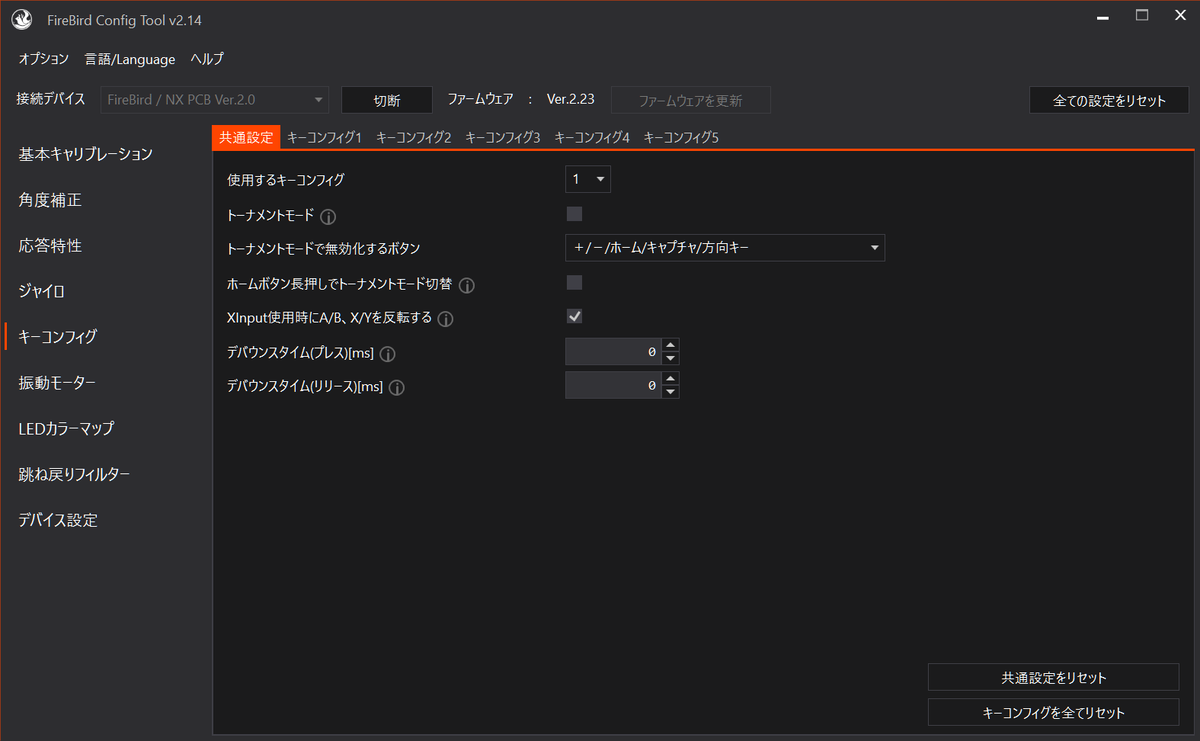This screenshot has height=741, width=1200.
Task: Open the ヘルプ menu
Action: [x=207, y=59]
